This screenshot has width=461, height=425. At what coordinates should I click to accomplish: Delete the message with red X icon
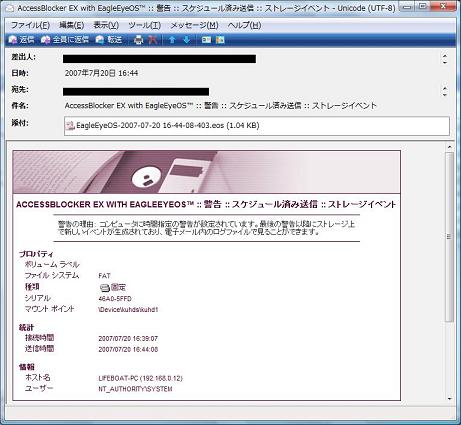click(153, 40)
